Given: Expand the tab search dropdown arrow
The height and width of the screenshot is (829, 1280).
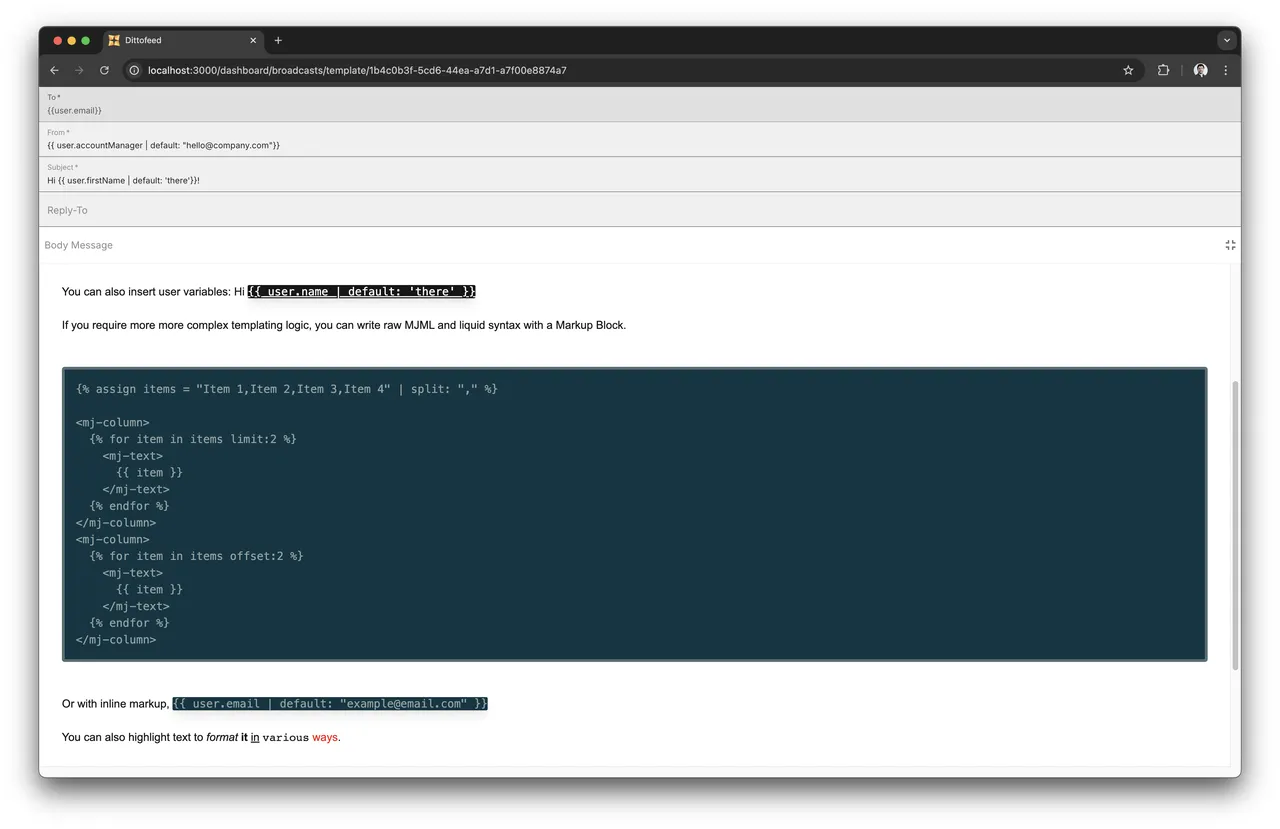Looking at the screenshot, I should [1226, 41].
